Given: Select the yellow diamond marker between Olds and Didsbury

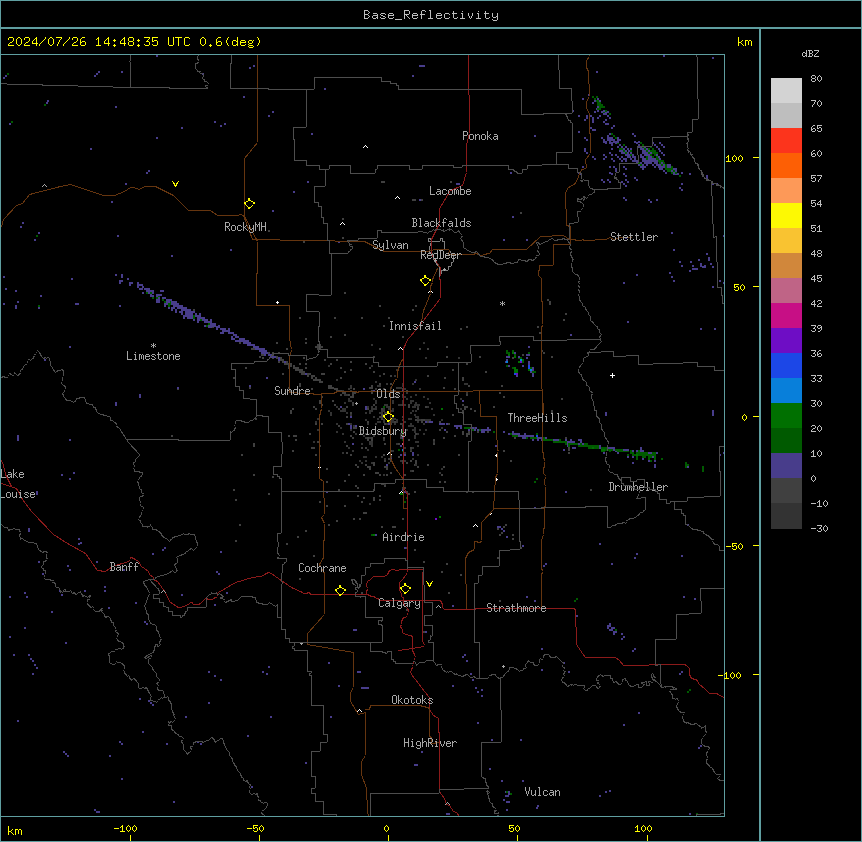Looking at the screenshot, I should pos(388,417).
